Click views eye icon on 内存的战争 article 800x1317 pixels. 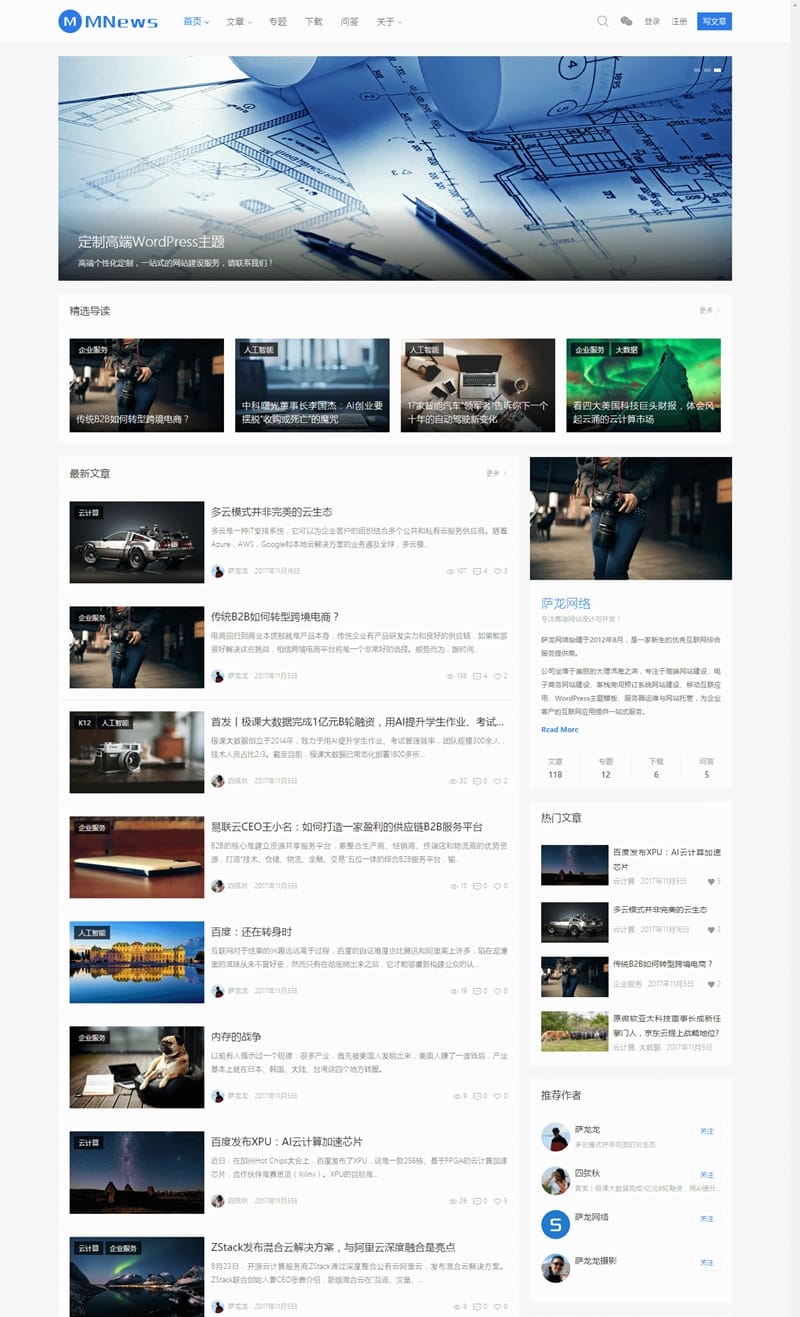457,1096
